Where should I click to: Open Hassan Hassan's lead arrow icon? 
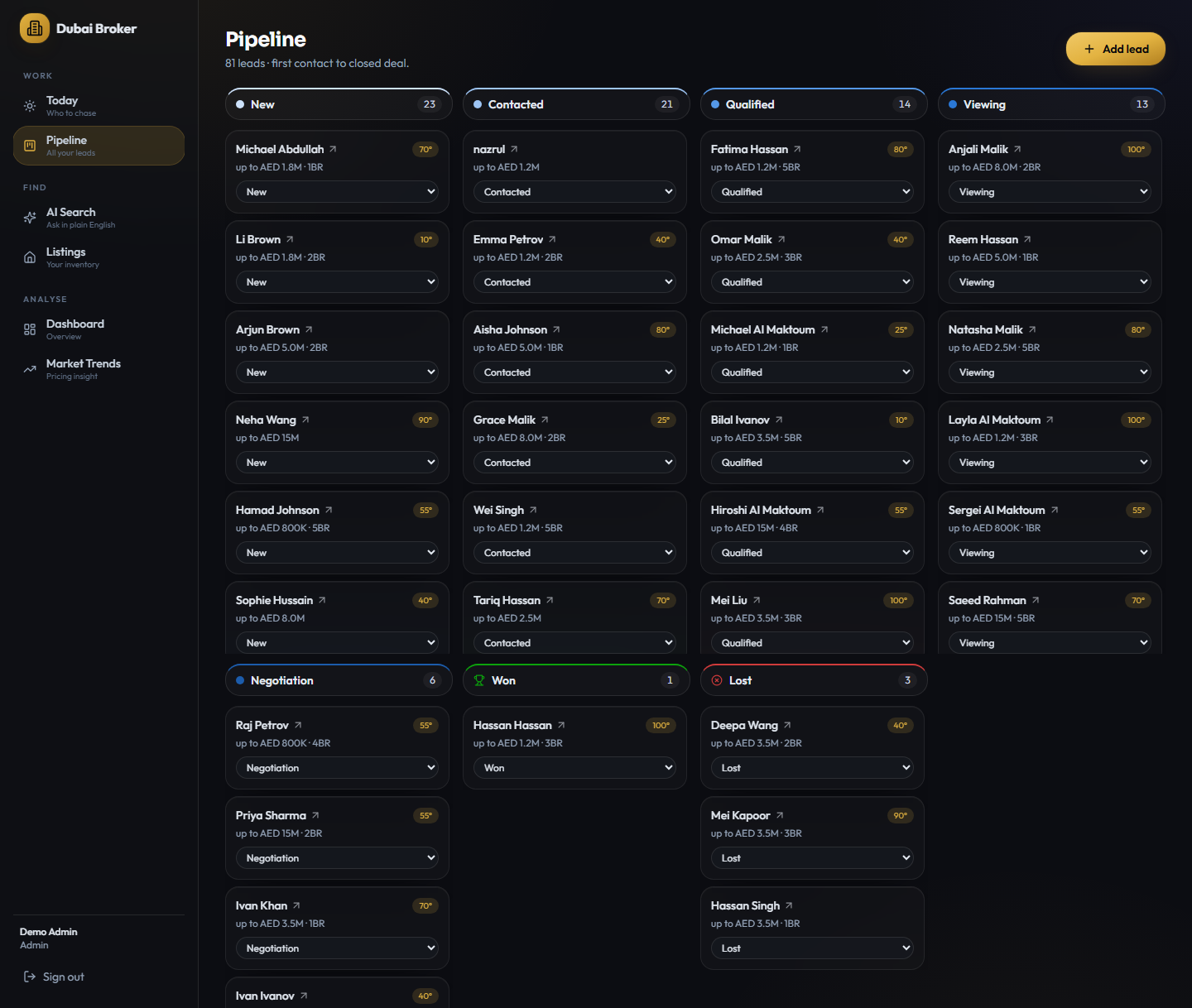pos(561,725)
